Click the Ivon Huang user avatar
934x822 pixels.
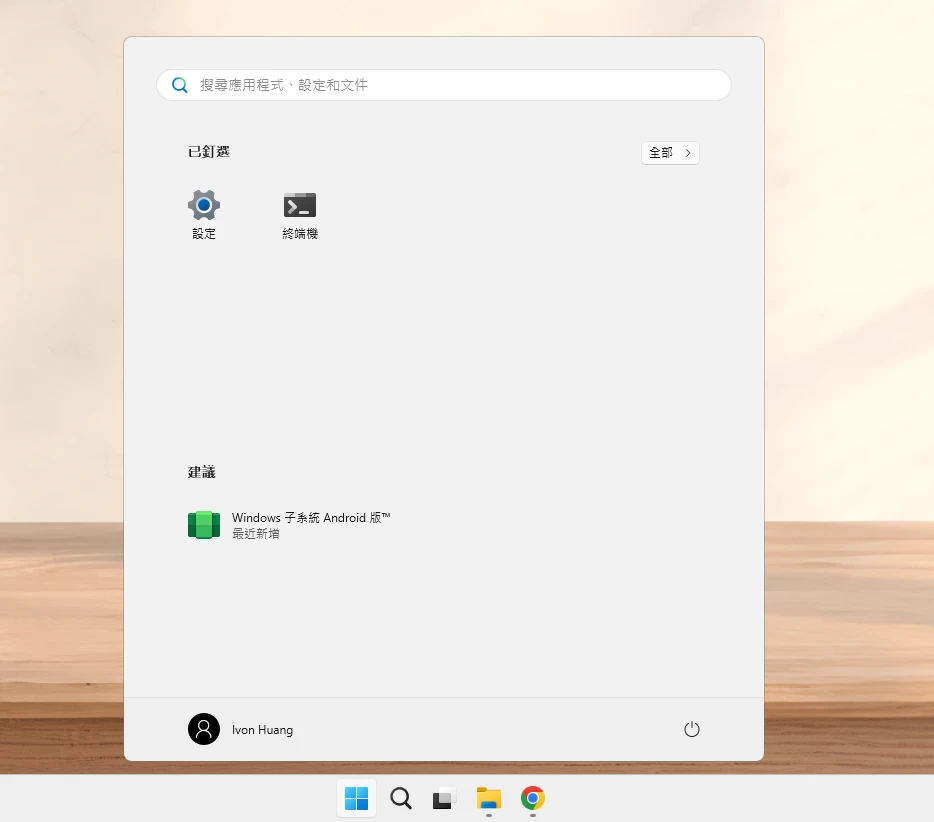click(x=204, y=729)
